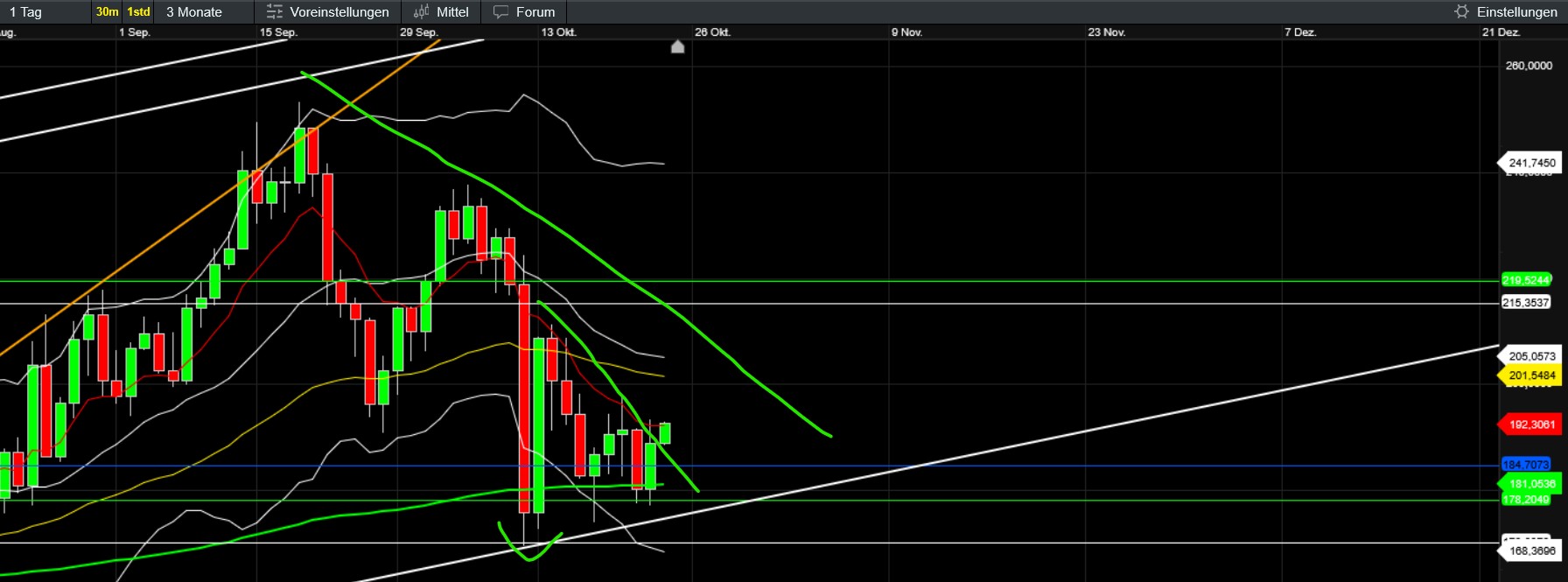The width and height of the screenshot is (1568, 582).
Task: Click the red 192,3061 price label
Action: 1531,424
